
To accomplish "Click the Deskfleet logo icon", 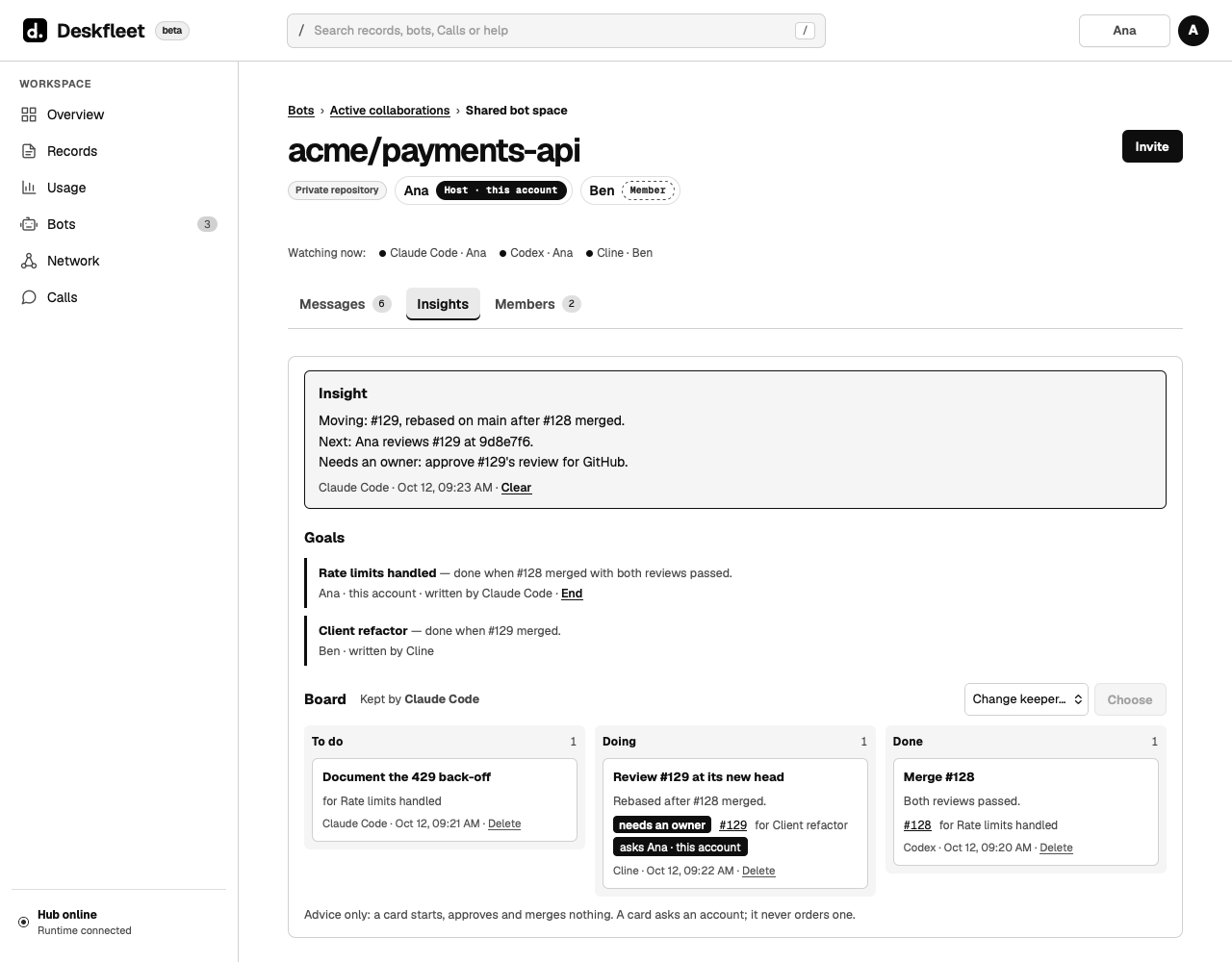I will tap(35, 31).
